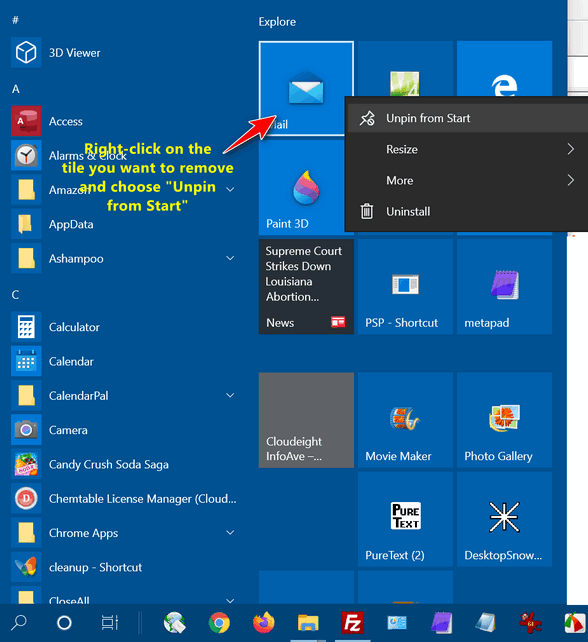Open Task View on the taskbar
588x642 pixels.
click(x=109, y=623)
